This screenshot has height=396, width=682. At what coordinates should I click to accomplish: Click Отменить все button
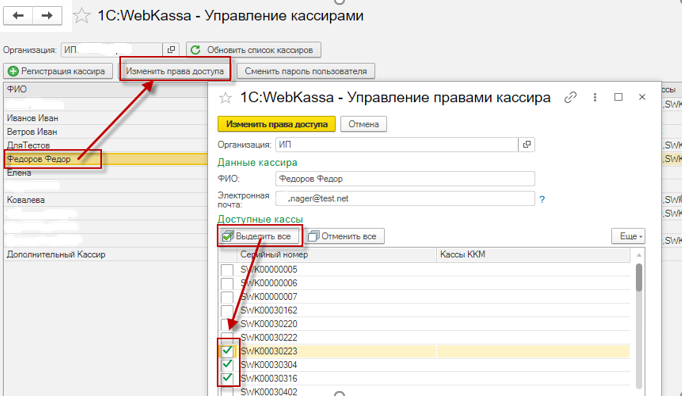[344, 236]
